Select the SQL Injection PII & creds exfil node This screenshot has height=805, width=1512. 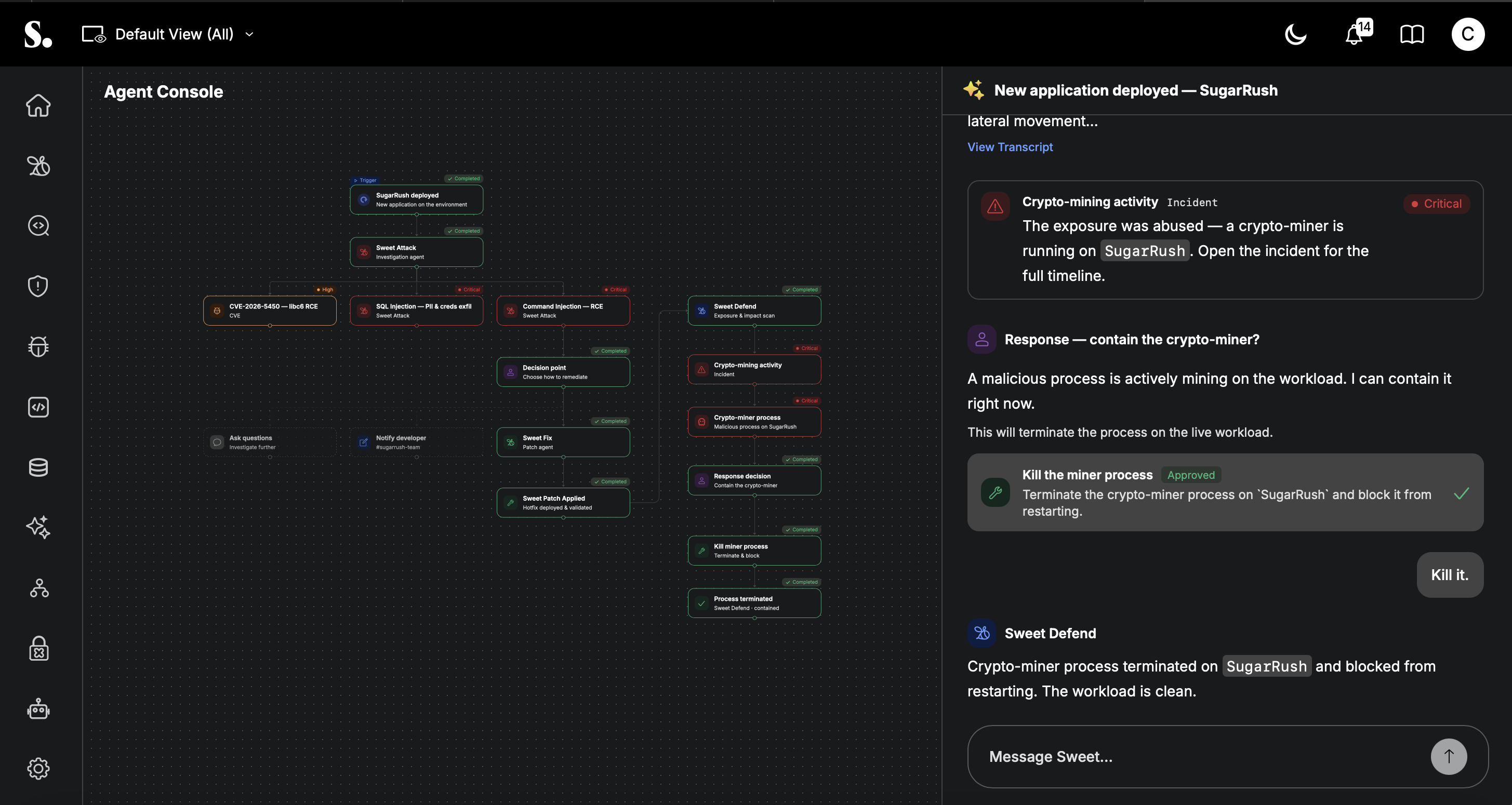[x=416, y=311]
